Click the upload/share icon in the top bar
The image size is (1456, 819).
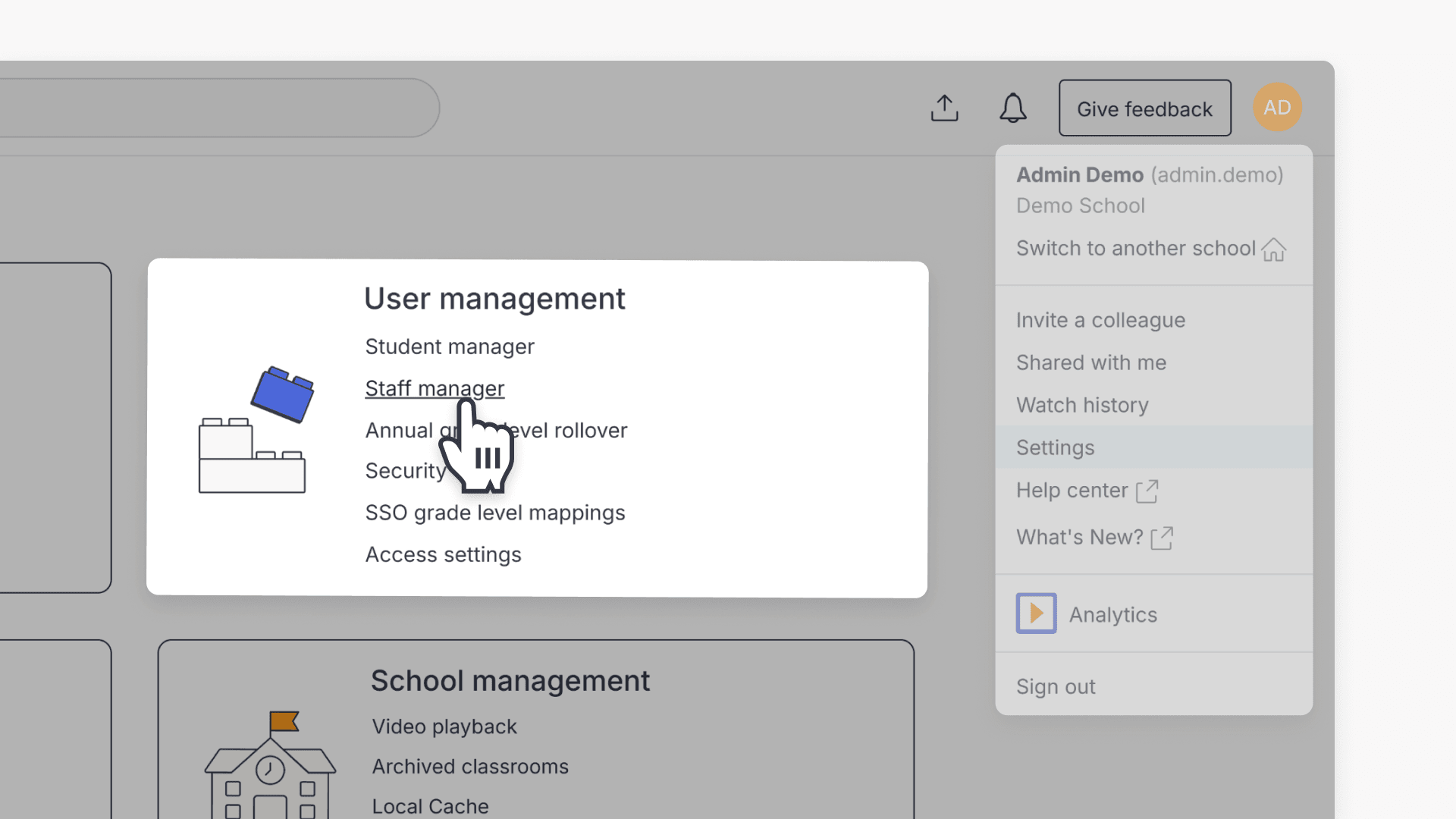944,108
